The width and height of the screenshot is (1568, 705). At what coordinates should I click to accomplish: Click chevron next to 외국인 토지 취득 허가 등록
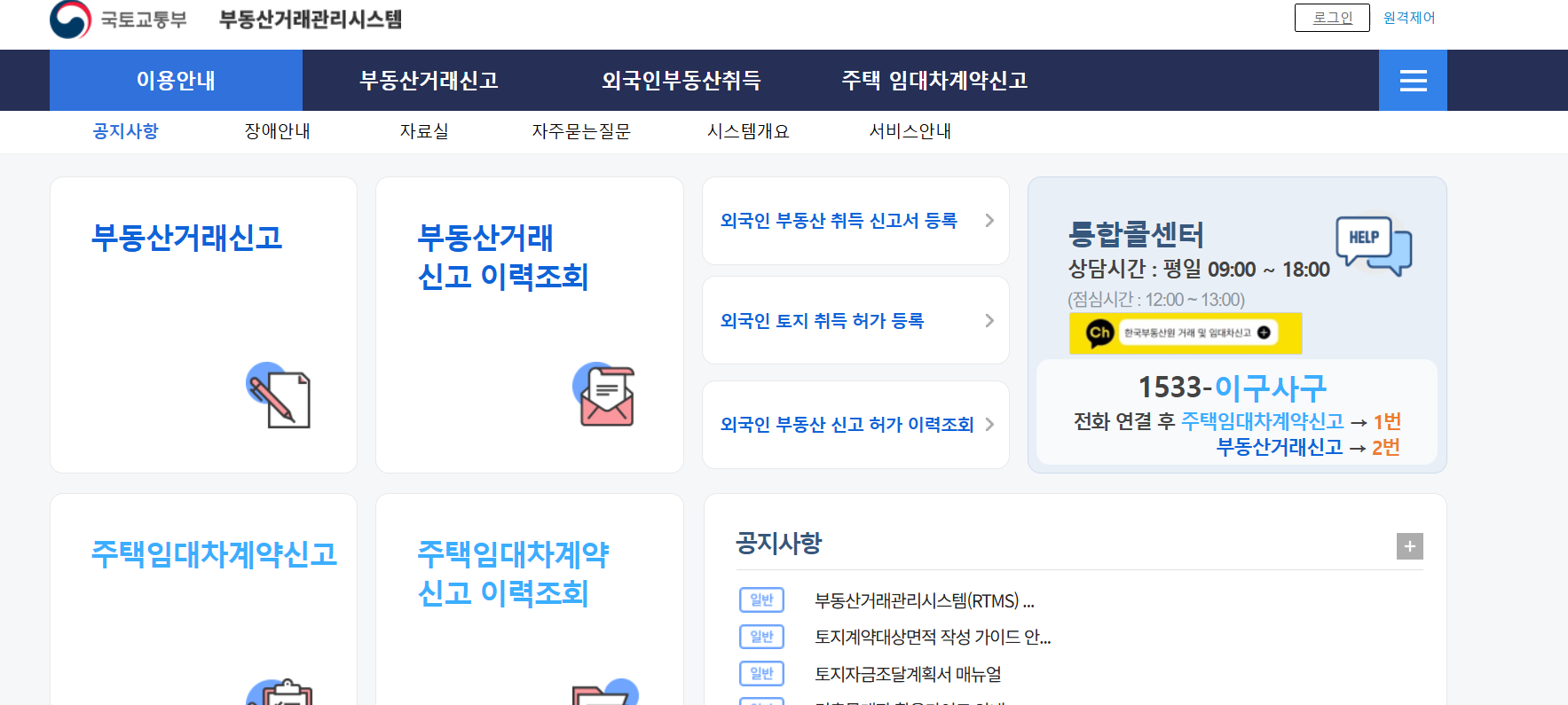pos(989,321)
